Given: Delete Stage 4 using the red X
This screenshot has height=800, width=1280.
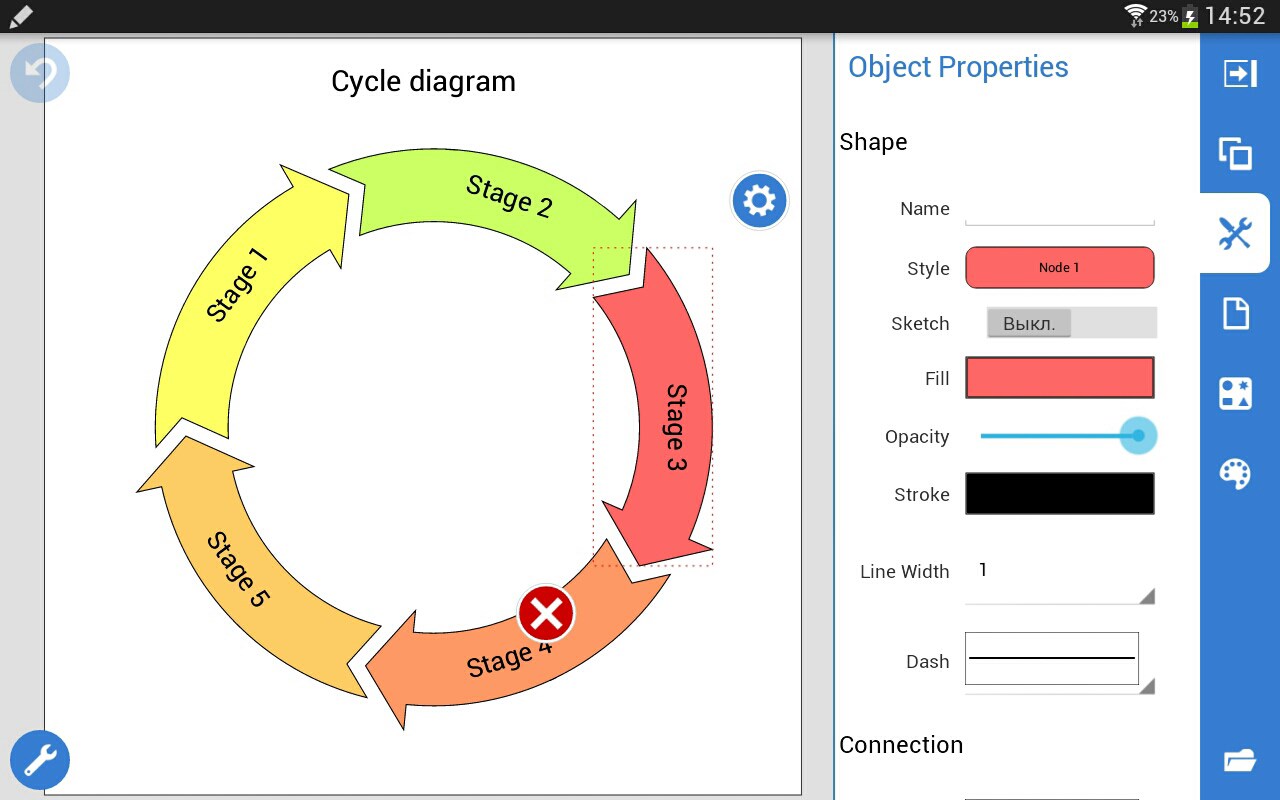Looking at the screenshot, I should click(x=546, y=614).
